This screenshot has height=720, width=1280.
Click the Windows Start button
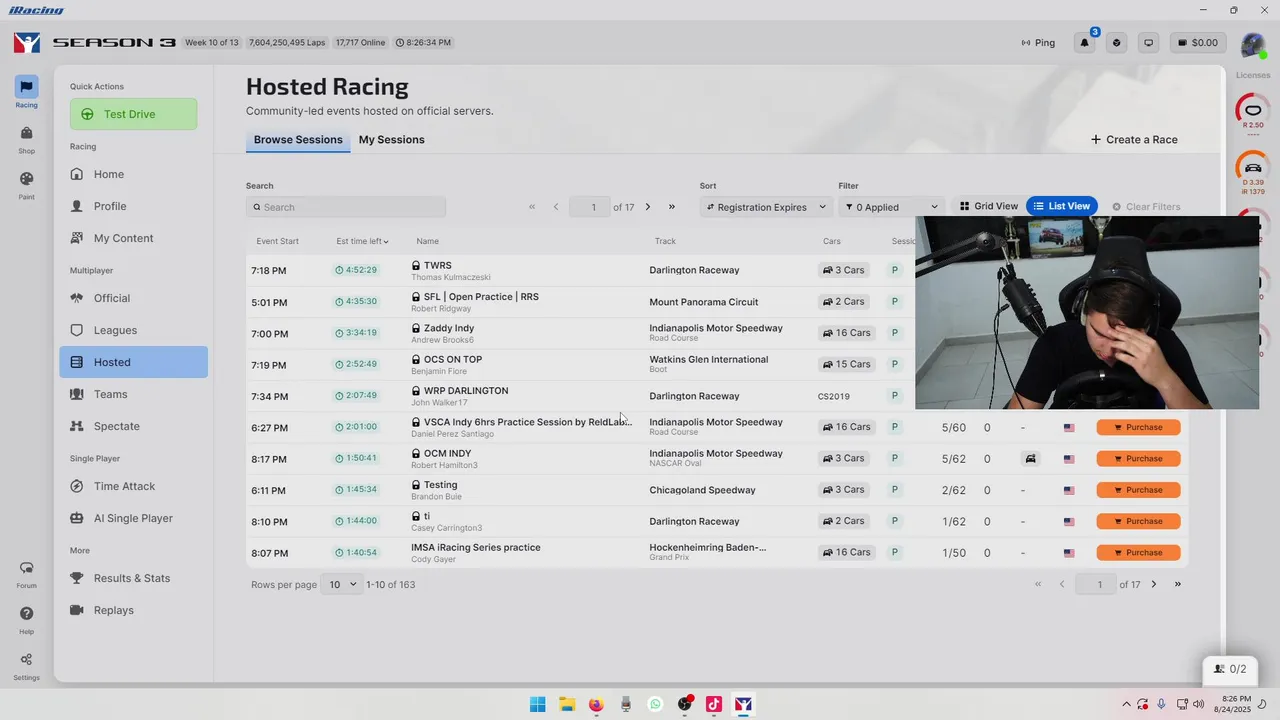pos(537,704)
